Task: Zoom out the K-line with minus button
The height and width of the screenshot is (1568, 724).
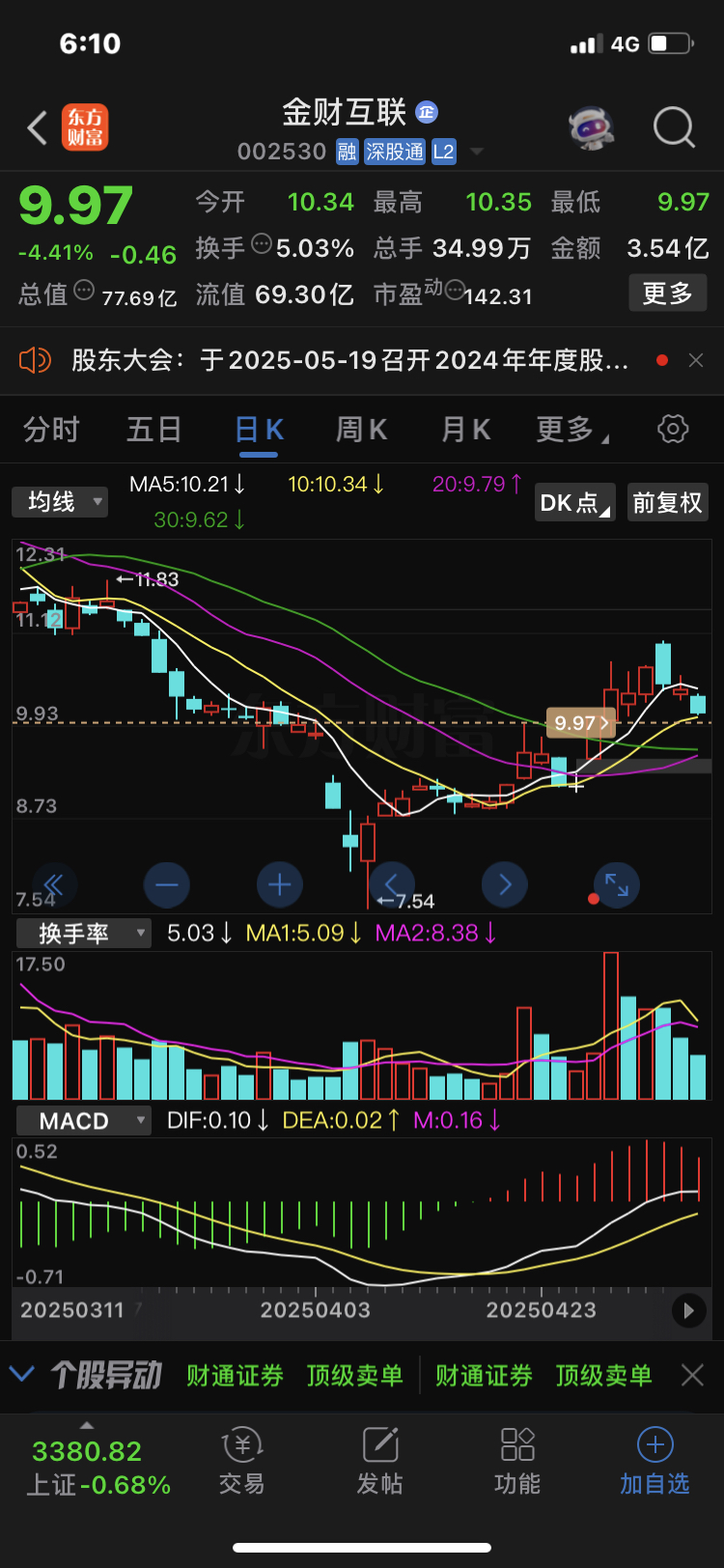Action: pos(167,884)
